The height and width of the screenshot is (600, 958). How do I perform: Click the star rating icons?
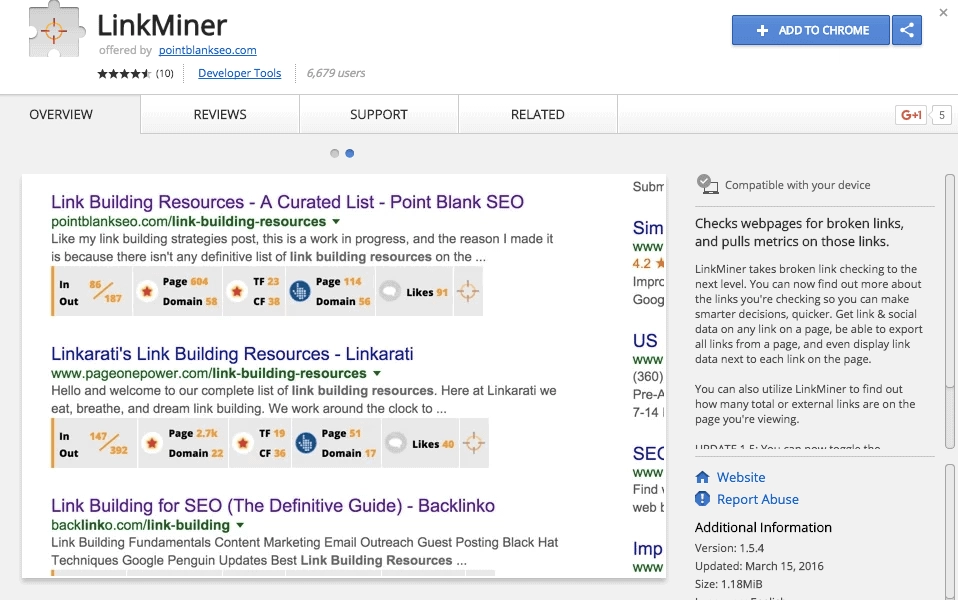[123, 73]
